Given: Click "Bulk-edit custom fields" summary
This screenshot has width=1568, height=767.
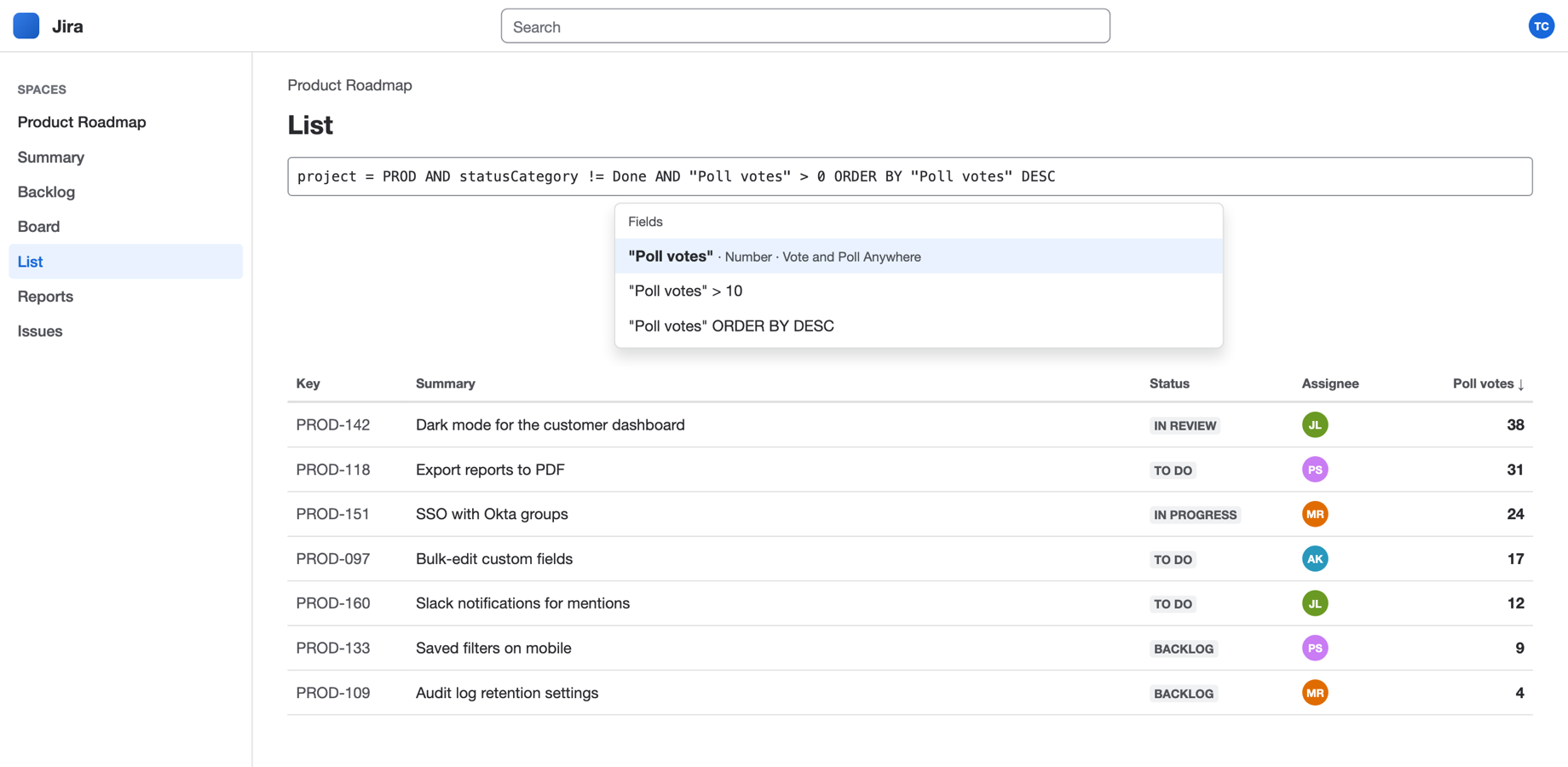Looking at the screenshot, I should [x=494, y=559].
